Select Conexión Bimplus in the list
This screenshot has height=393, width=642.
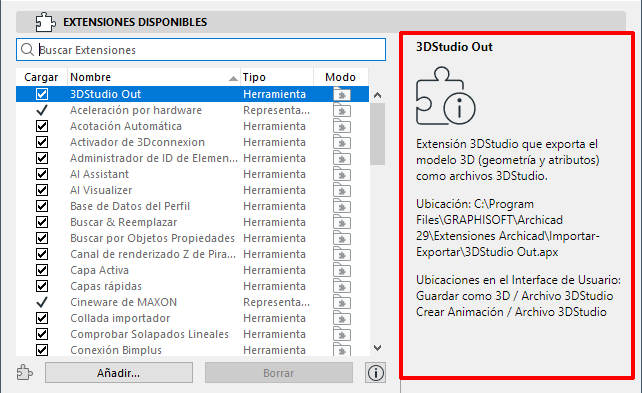point(116,350)
